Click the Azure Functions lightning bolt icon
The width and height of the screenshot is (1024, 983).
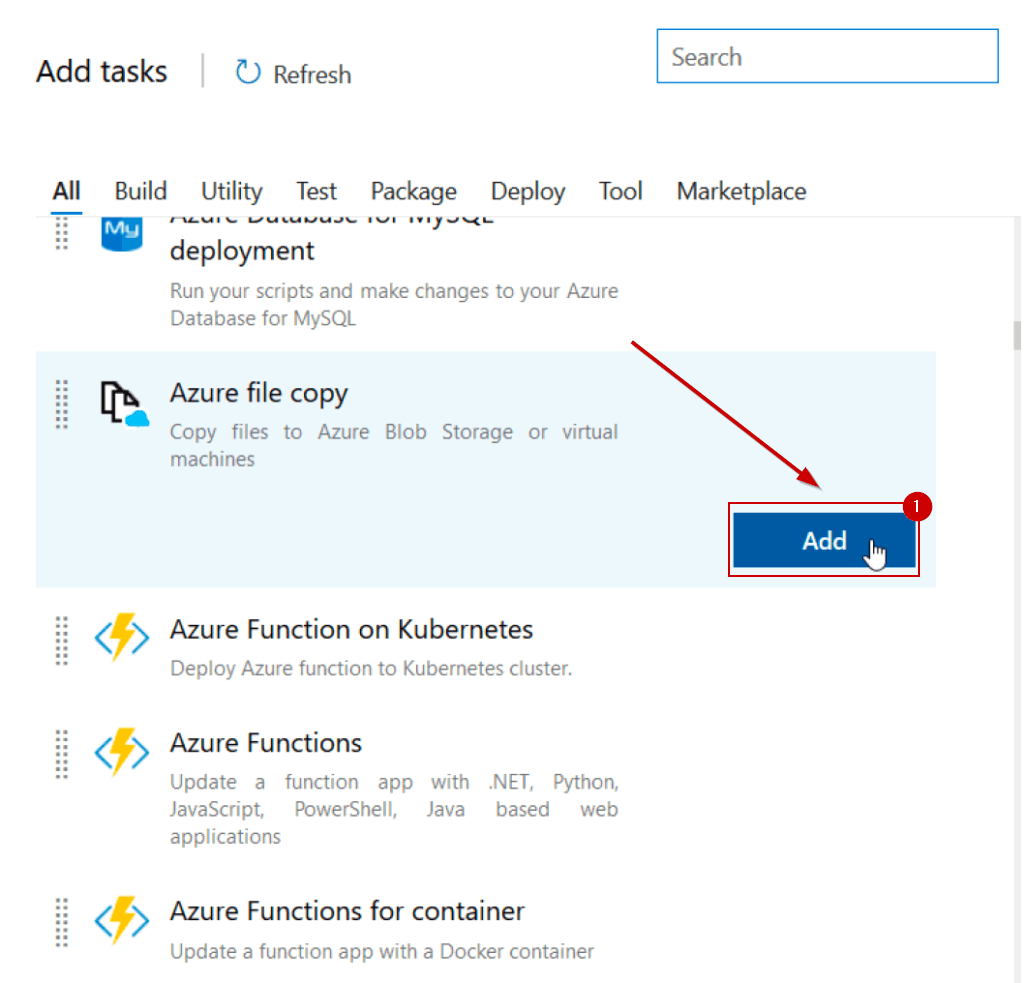coord(122,752)
